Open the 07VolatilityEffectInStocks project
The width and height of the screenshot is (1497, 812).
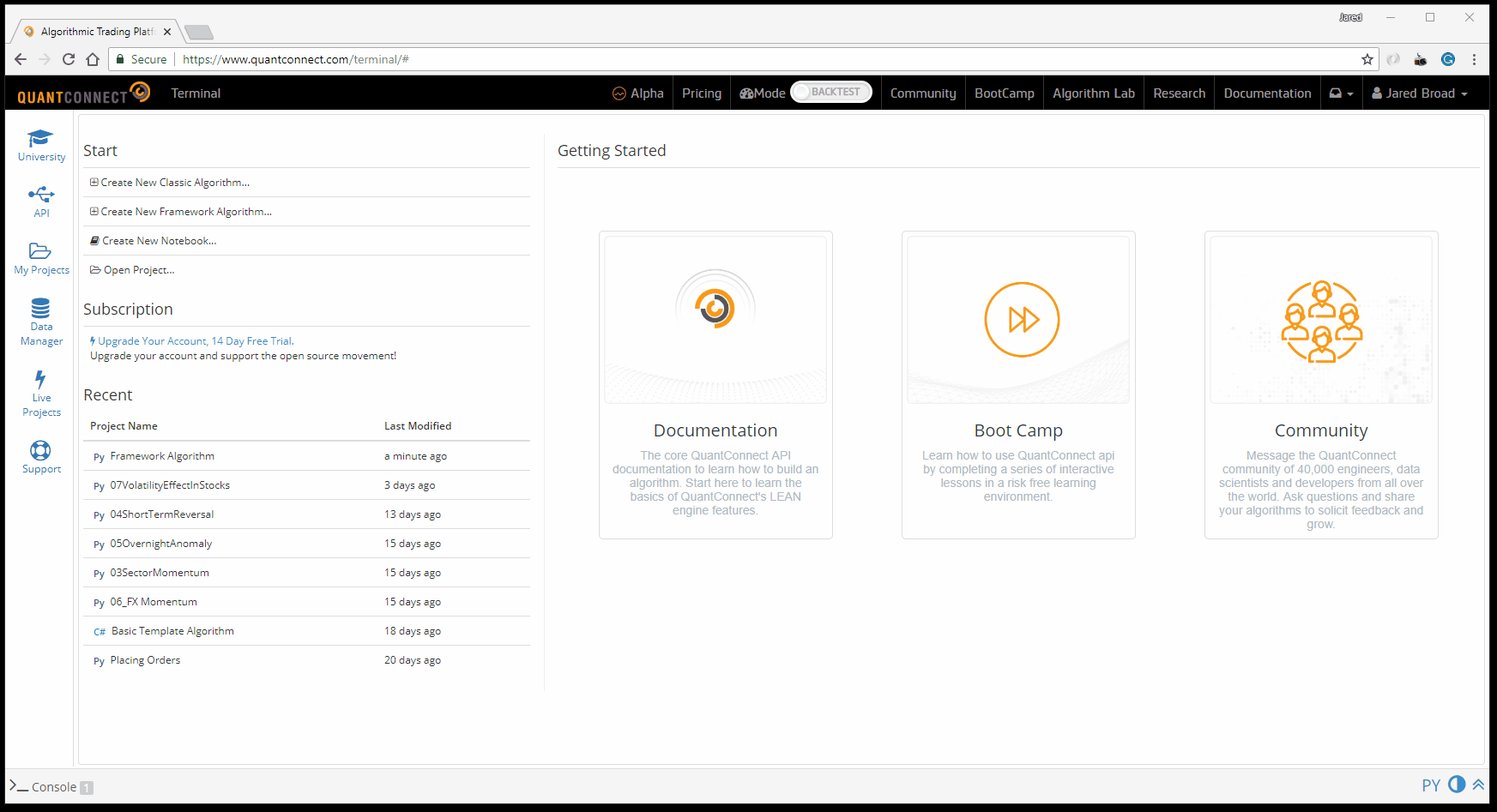(170, 485)
